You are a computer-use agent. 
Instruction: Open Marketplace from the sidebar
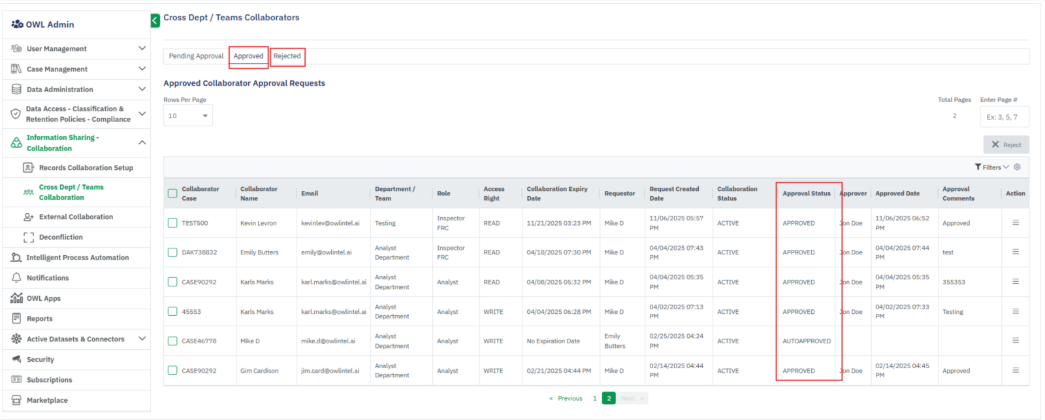coord(17,400)
